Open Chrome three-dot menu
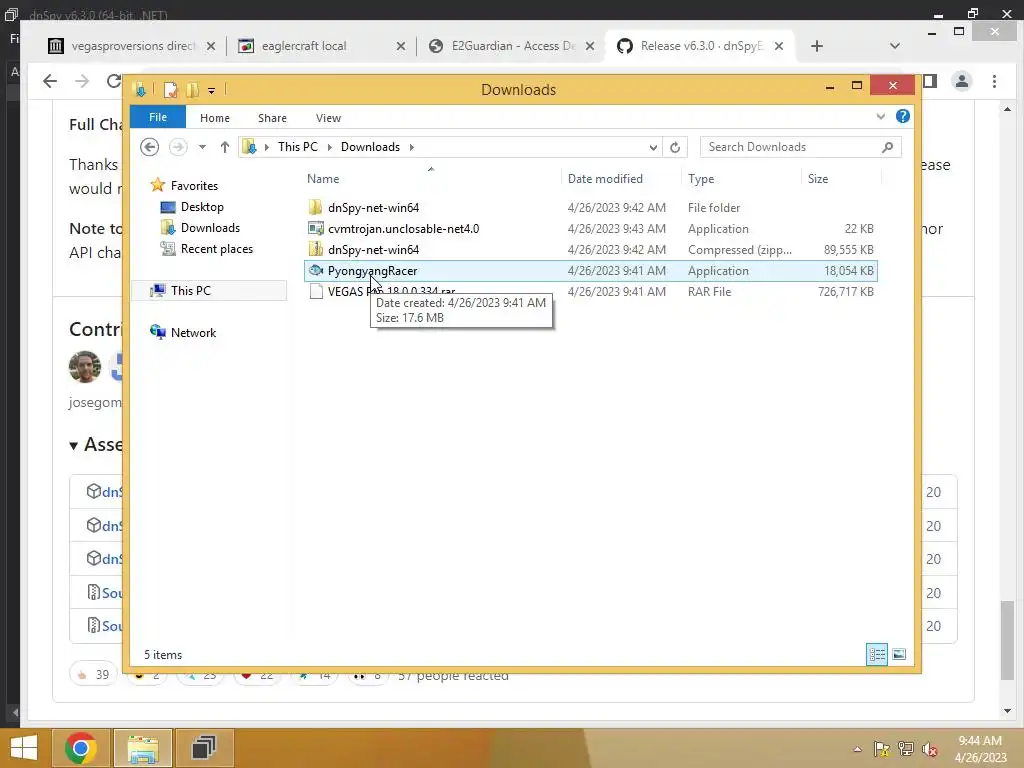Viewport: 1024px width, 768px height. point(995,81)
